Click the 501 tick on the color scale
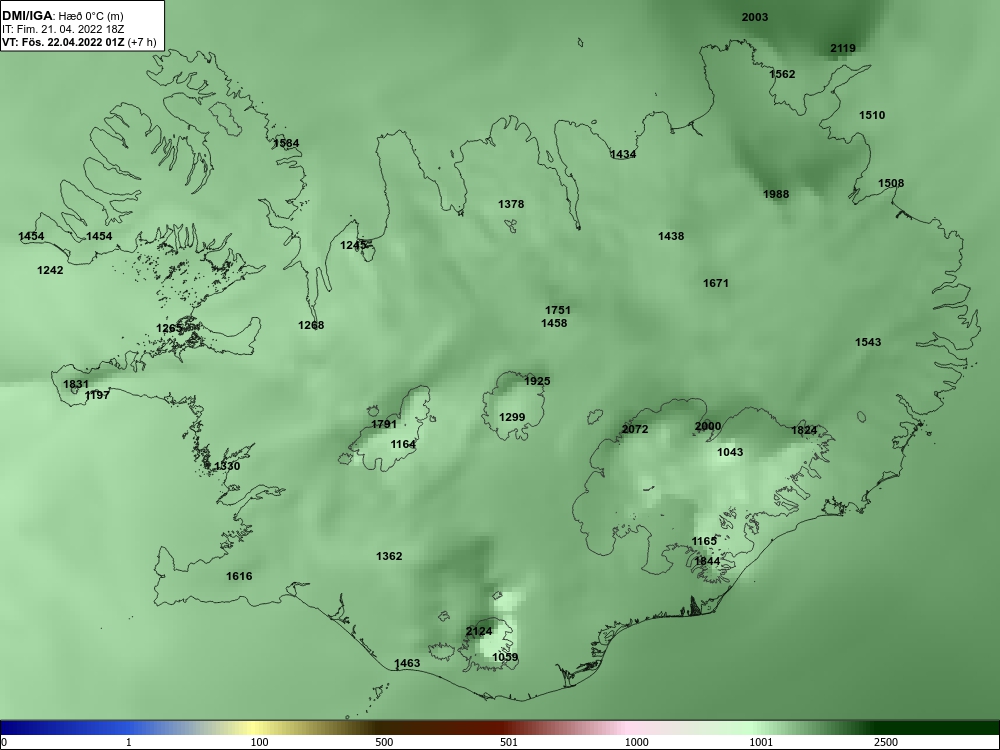Image resolution: width=1000 pixels, height=750 pixels. (509, 742)
